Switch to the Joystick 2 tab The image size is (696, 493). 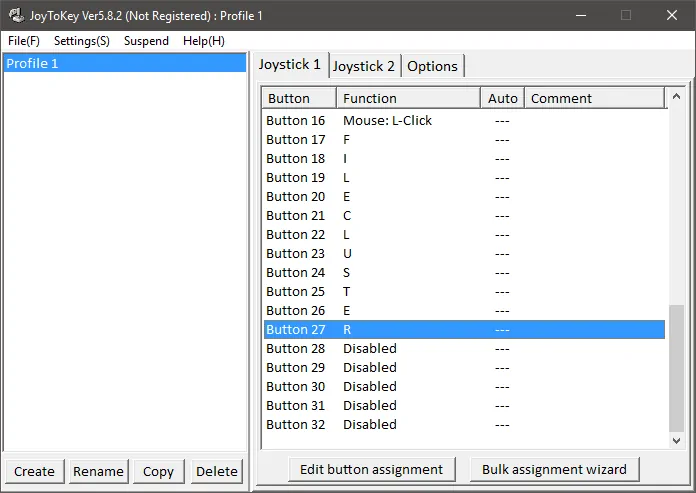coord(364,67)
